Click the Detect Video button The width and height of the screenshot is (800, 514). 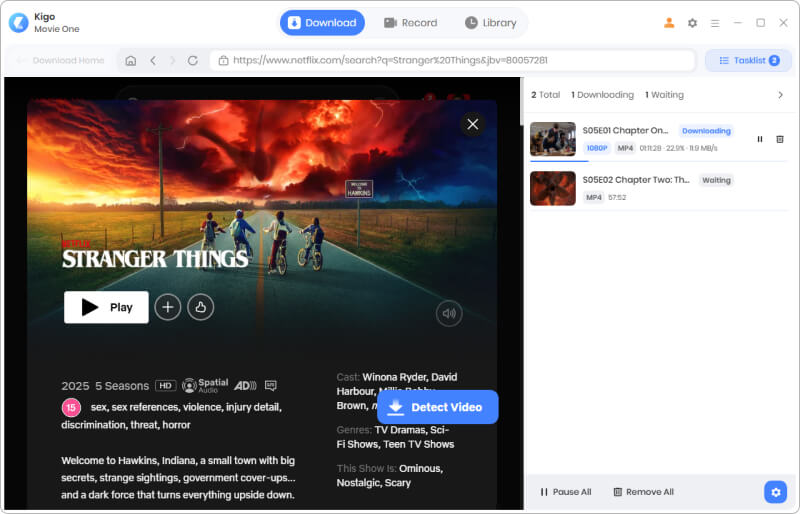(x=437, y=407)
